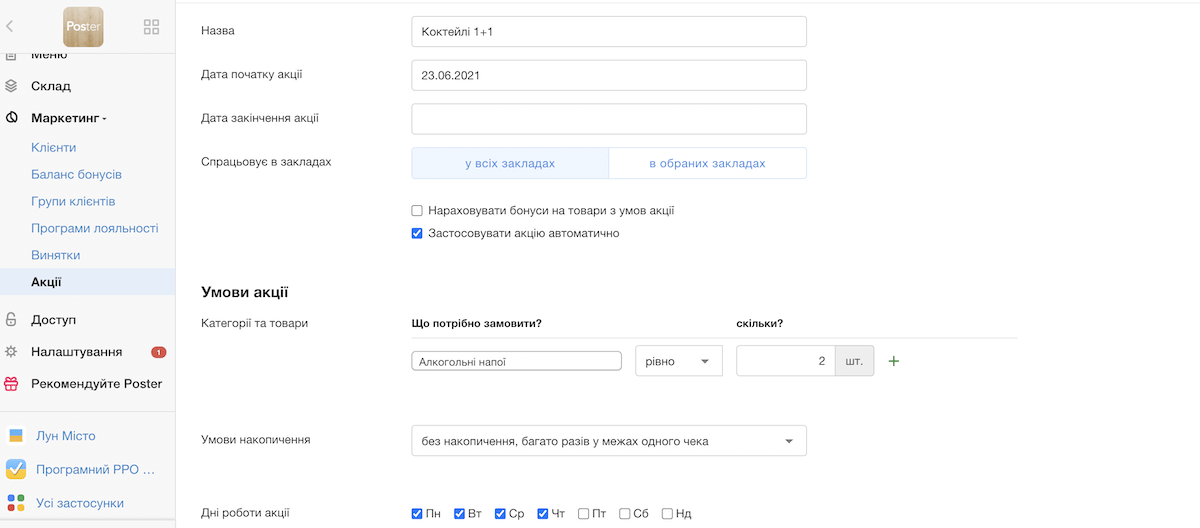Select у всіх закладах option
The image size is (1200, 528).
tap(509, 163)
